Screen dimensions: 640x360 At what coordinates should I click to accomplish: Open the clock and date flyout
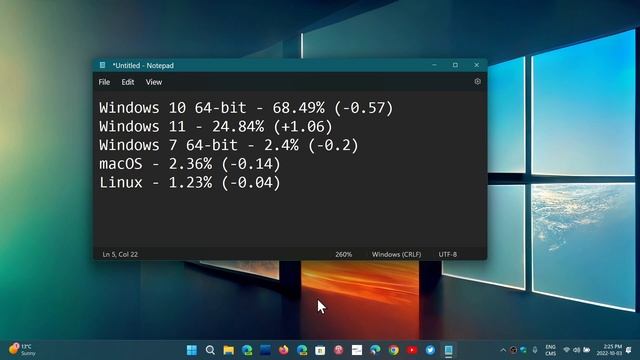pos(609,350)
